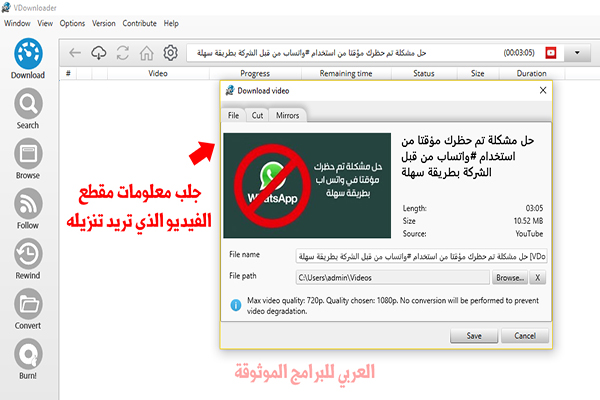Clear file path with X button

pos(538,278)
